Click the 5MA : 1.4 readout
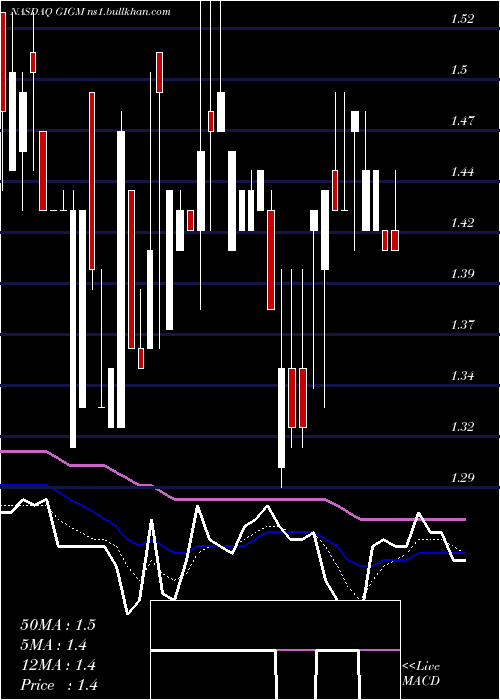This screenshot has height=700, width=500. [54, 645]
